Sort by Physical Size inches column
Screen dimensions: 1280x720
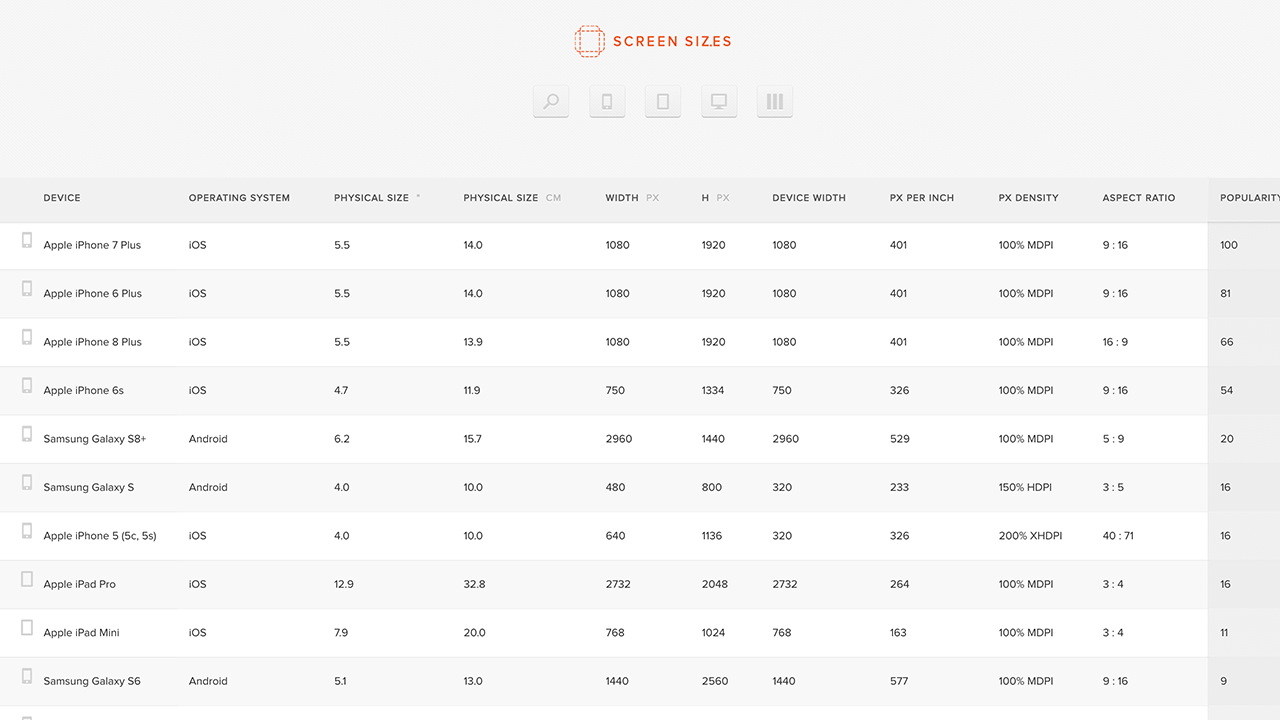tap(372, 198)
